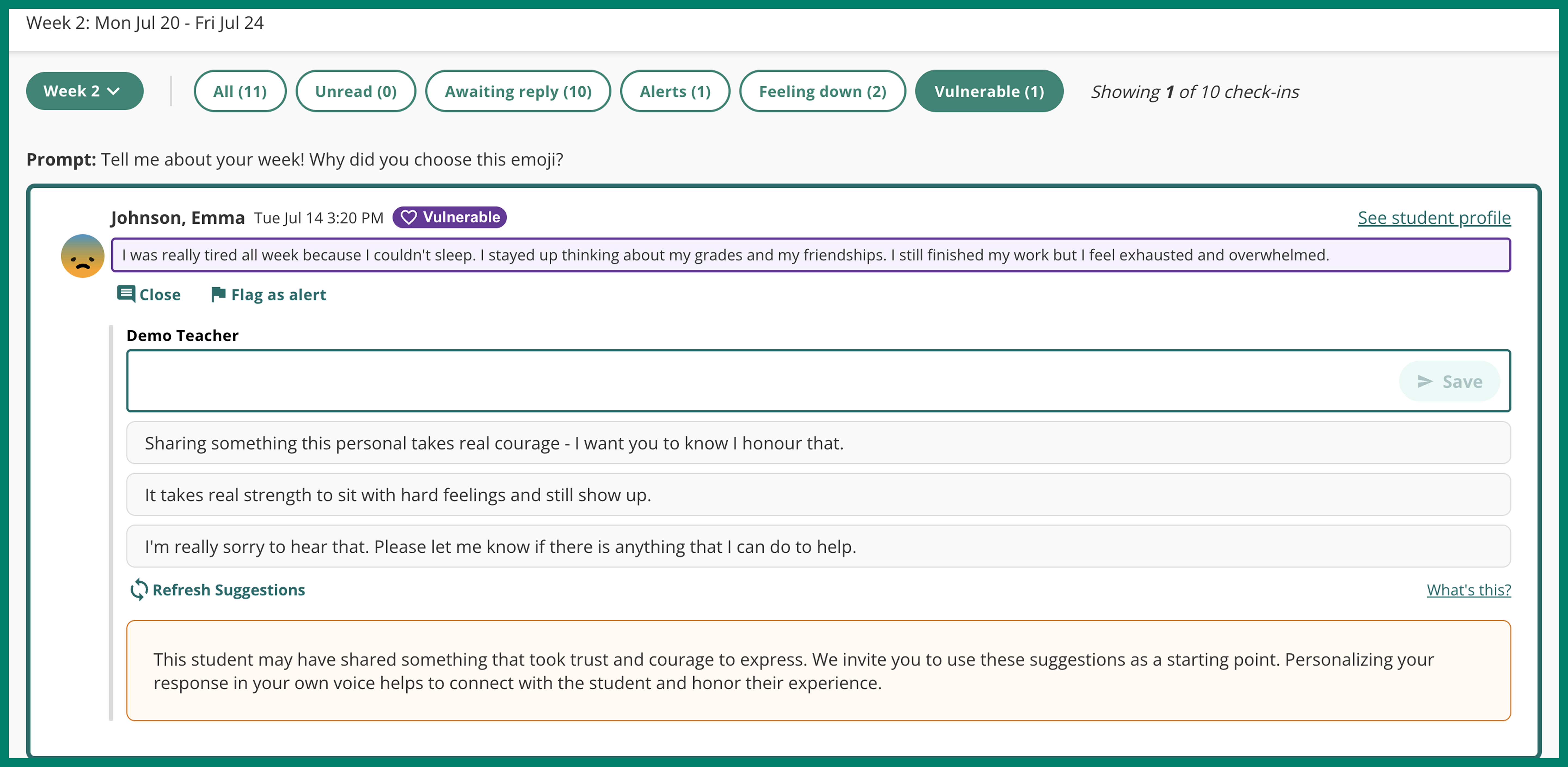This screenshot has height=767, width=1568.
Task: Close the reply comment panel
Action: pyautogui.click(x=149, y=295)
